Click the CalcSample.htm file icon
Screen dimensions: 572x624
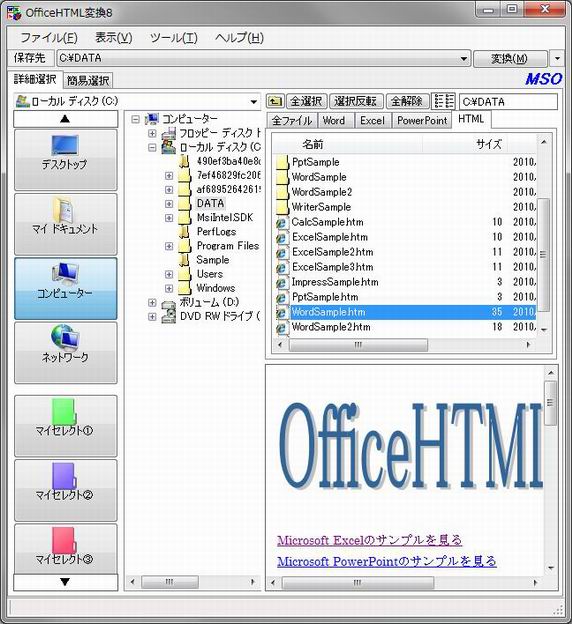[282, 222]
